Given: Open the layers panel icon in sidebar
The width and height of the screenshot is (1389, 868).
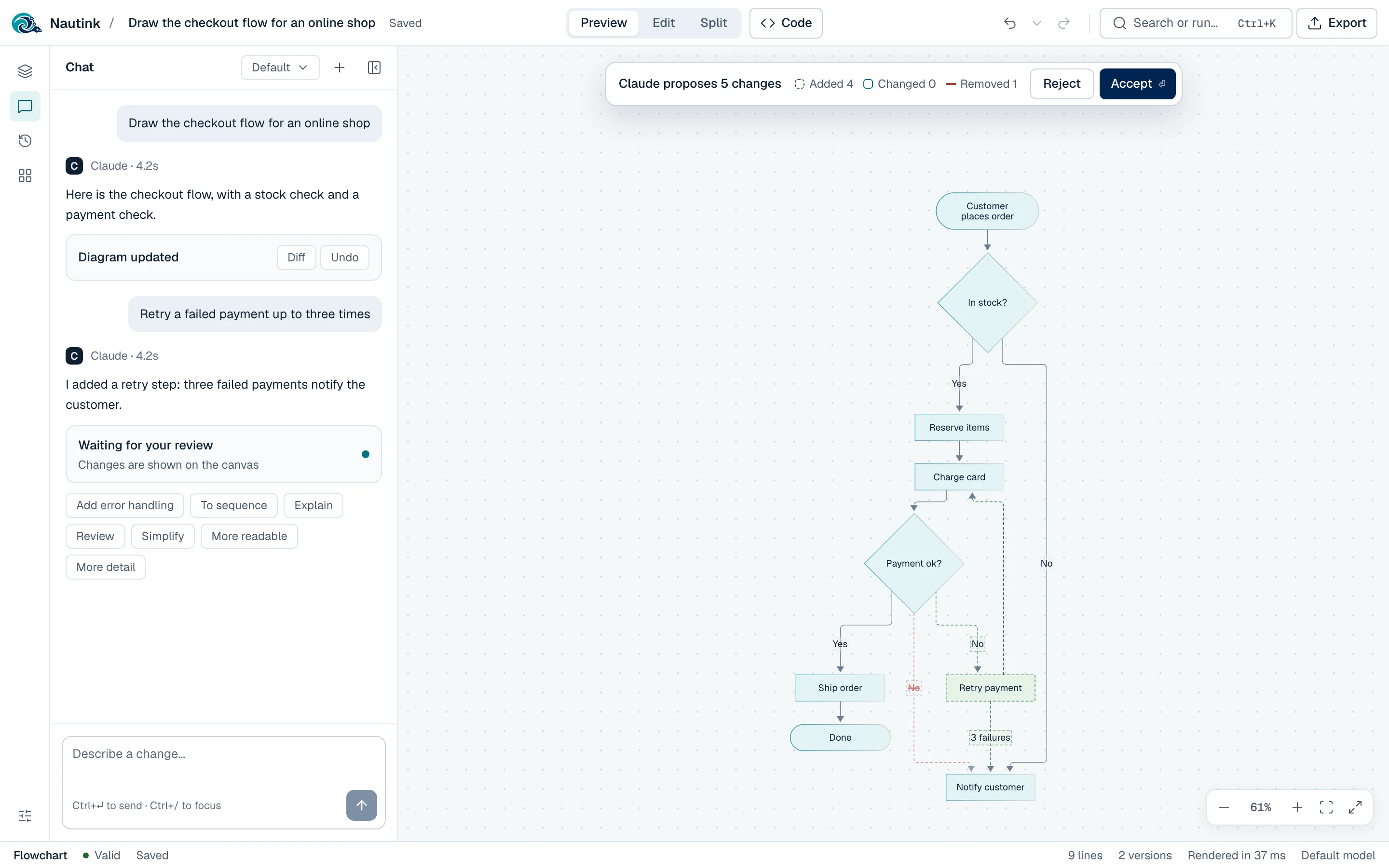Looking at the screenshot, I should 25,71.
